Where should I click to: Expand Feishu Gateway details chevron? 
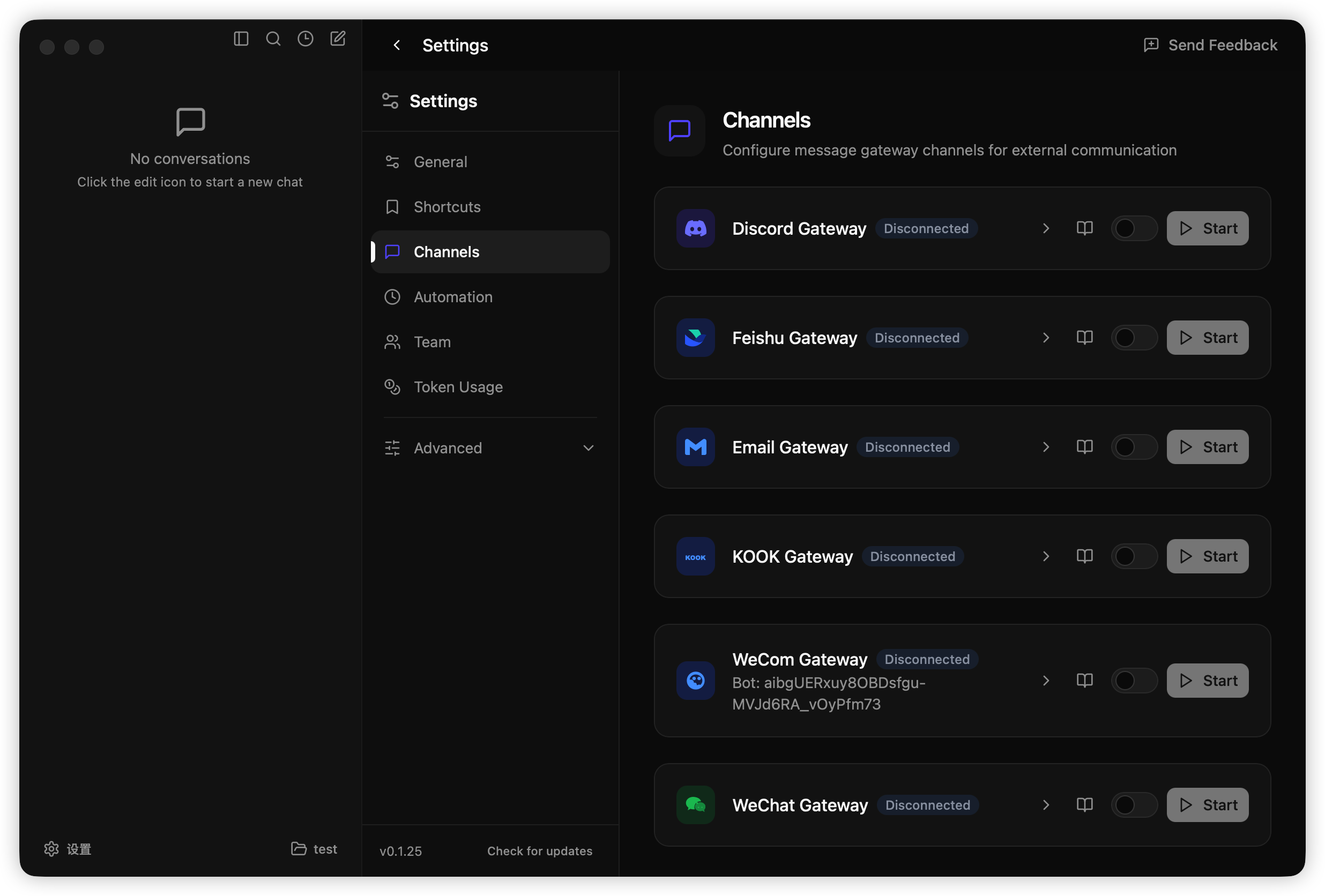(x=1046, y=338)
